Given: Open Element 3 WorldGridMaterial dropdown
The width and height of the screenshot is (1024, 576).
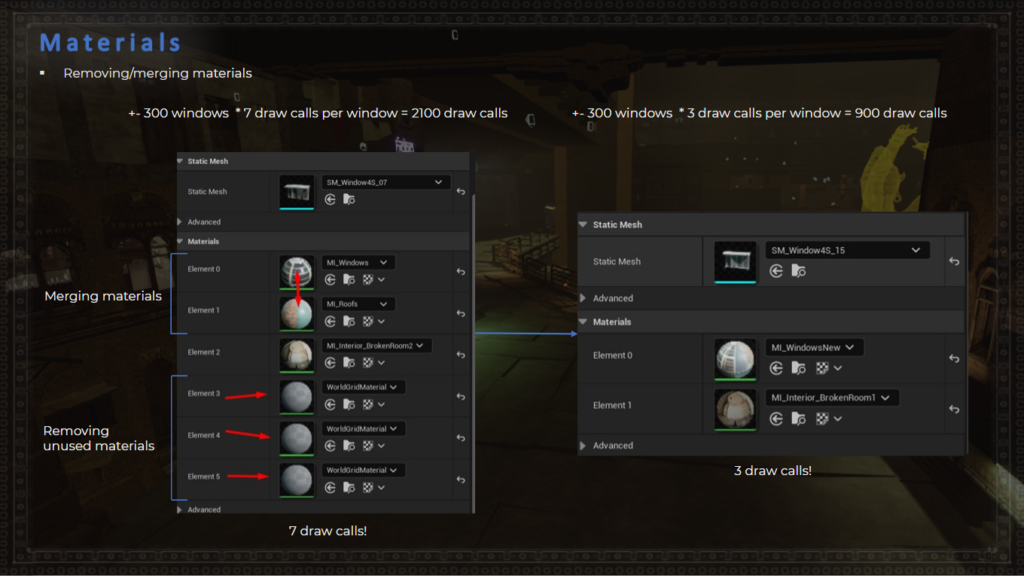Looking at the screenshot, I should tap(362, 387).
